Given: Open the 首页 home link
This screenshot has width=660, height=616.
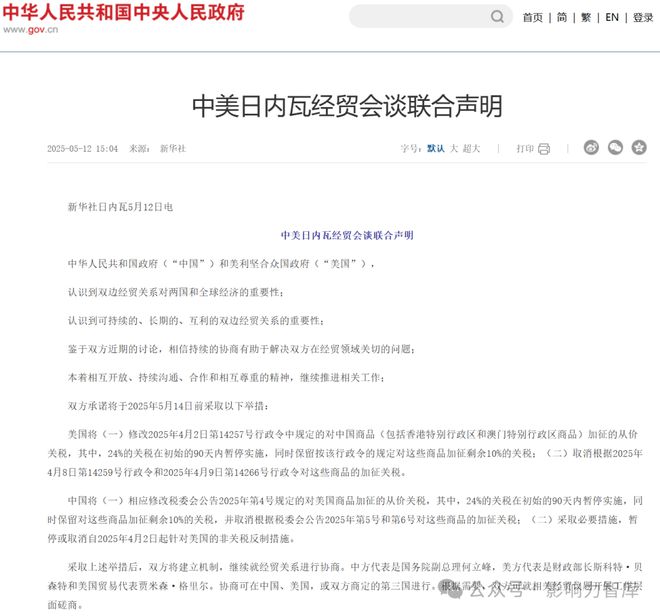Looking at the screenshot, I should click(533, 17).
